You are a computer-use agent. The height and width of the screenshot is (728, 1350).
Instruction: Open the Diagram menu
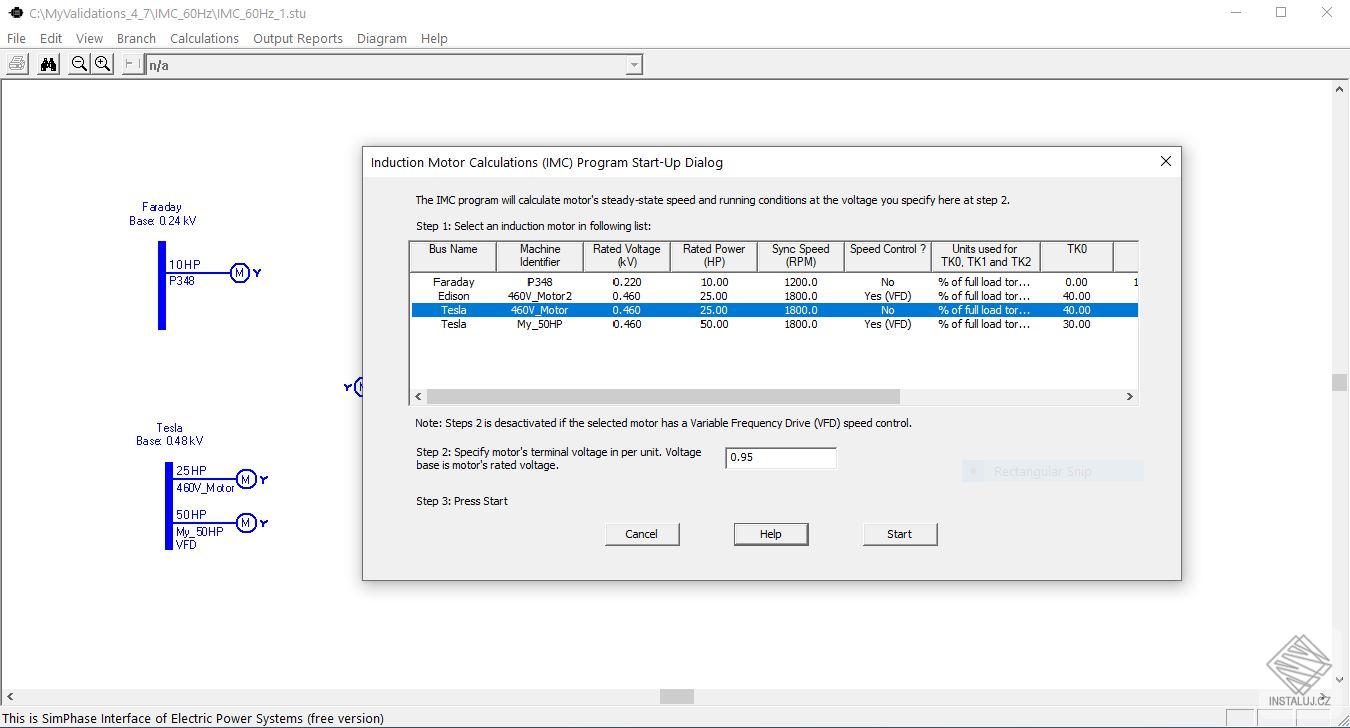click(x=382, y=38)
